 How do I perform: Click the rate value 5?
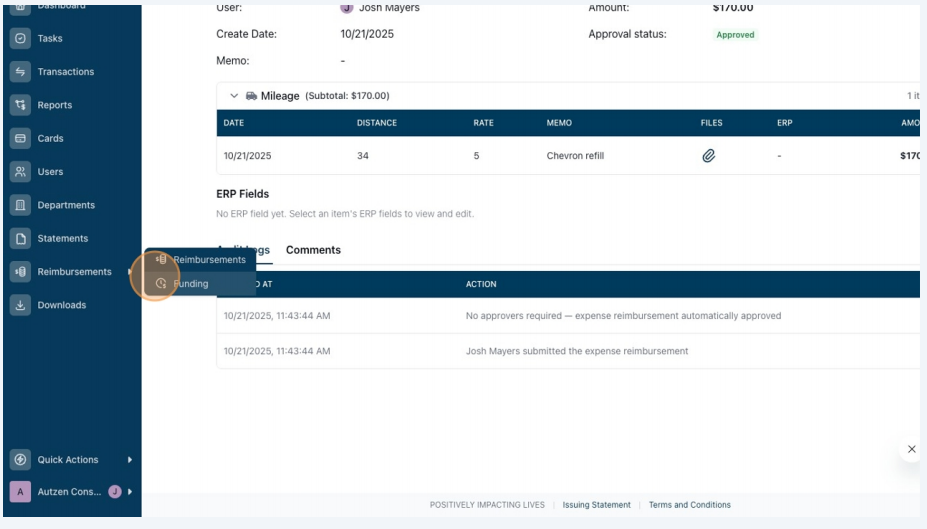pos(476,156)
